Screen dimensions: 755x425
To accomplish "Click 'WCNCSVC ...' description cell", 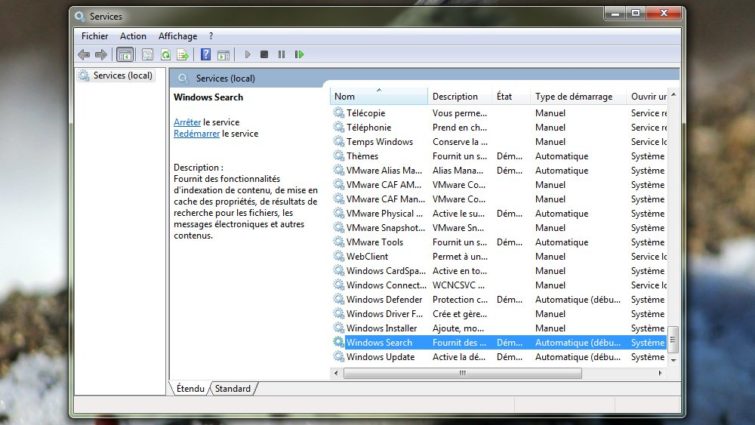I will click(x=458, y=285).
